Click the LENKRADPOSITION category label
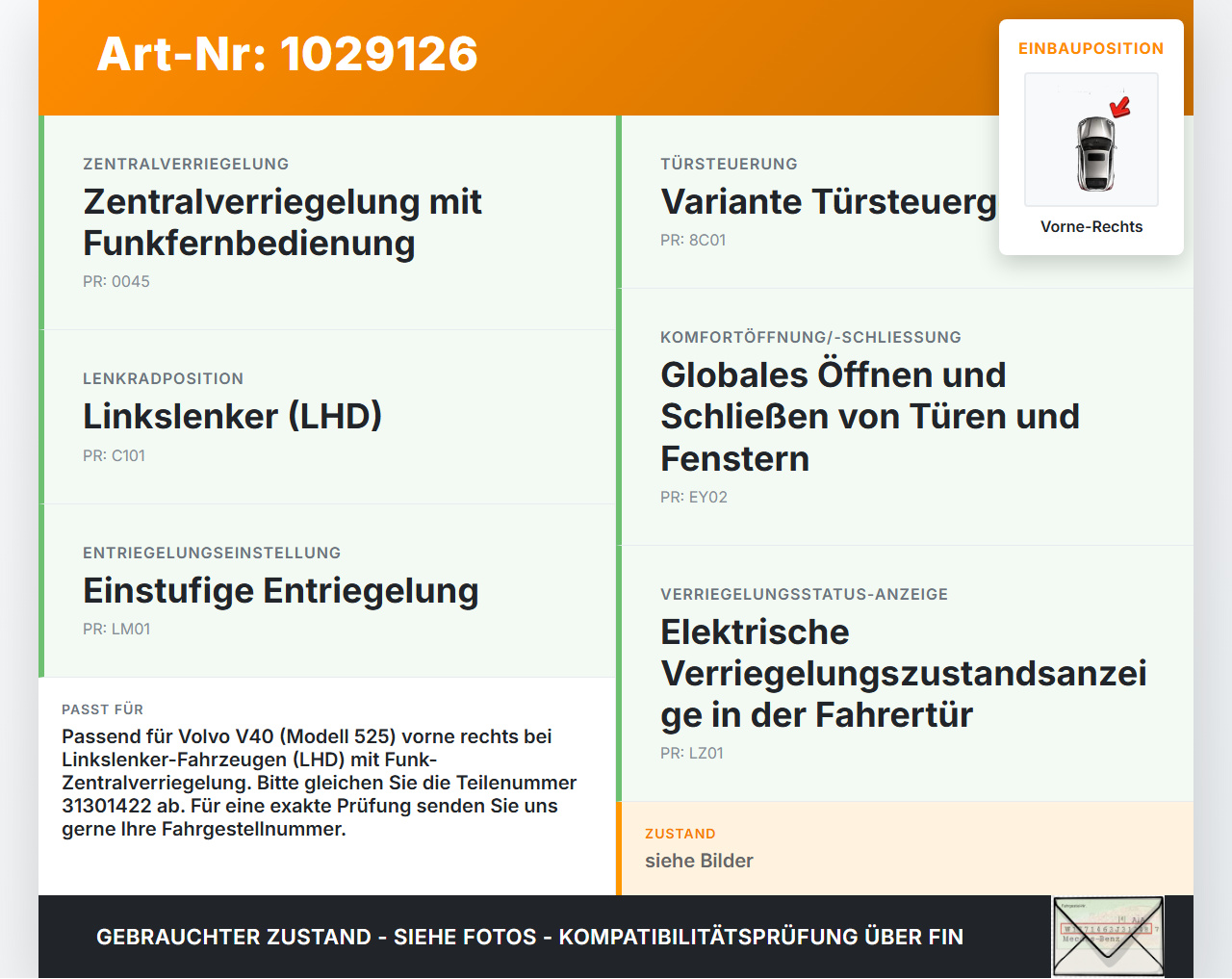Screen dimensions: 1232x979 tap(164, 378)
